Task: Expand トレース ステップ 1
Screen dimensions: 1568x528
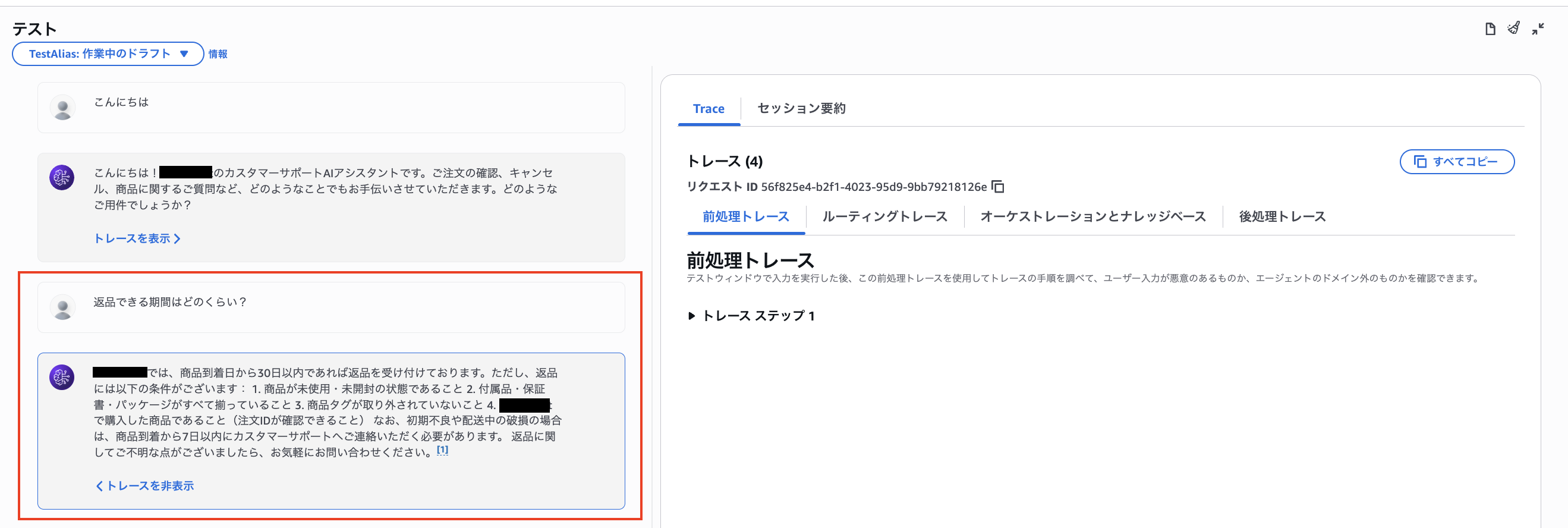Action: 751,316
